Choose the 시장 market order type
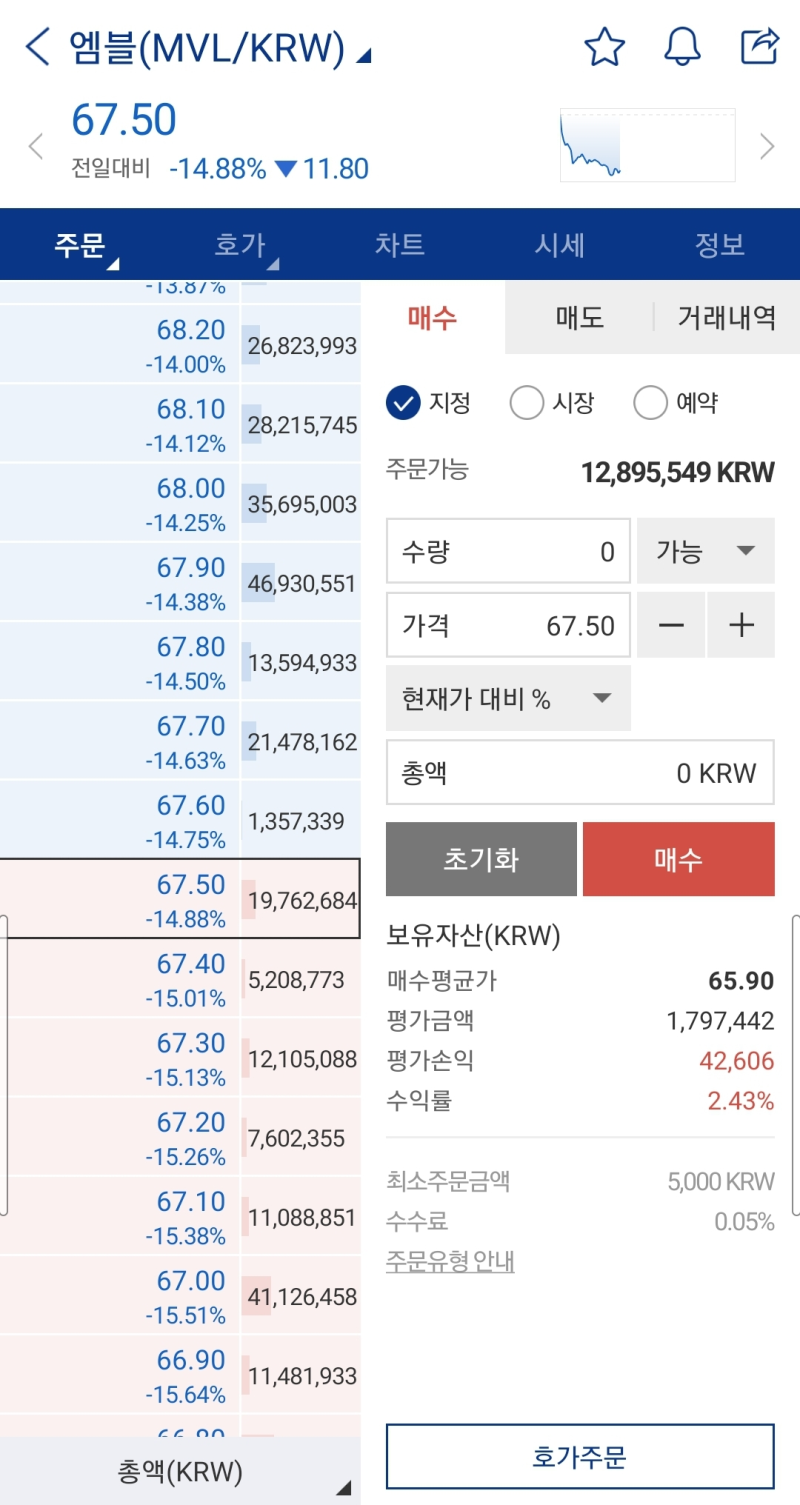This screenshot has width=800, height=1505. (x=527, y=402)
